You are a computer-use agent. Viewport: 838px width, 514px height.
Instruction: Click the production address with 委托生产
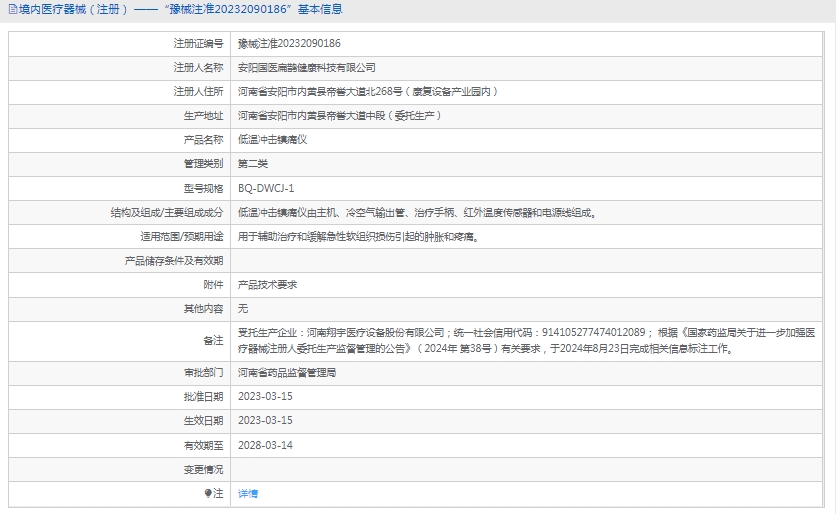[340, 116]
